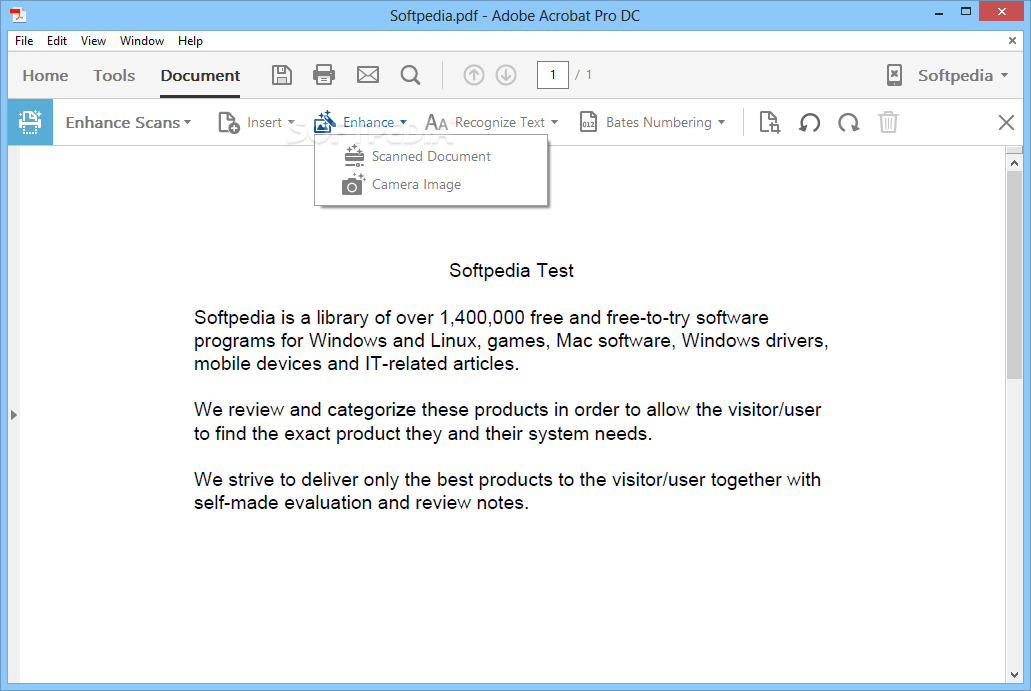Open the Window menu
The width and height of the screenshot is (1031, 691).
[141, 41]
